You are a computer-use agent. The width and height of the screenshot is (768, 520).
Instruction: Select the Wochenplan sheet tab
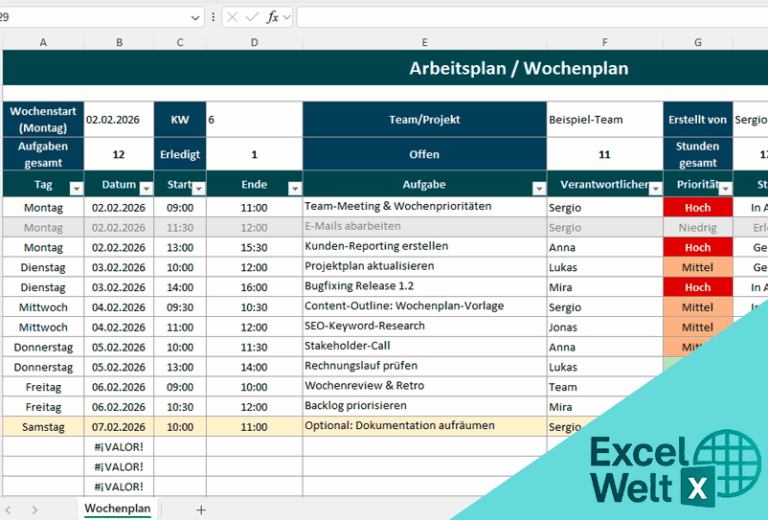[x=118, y=509]
